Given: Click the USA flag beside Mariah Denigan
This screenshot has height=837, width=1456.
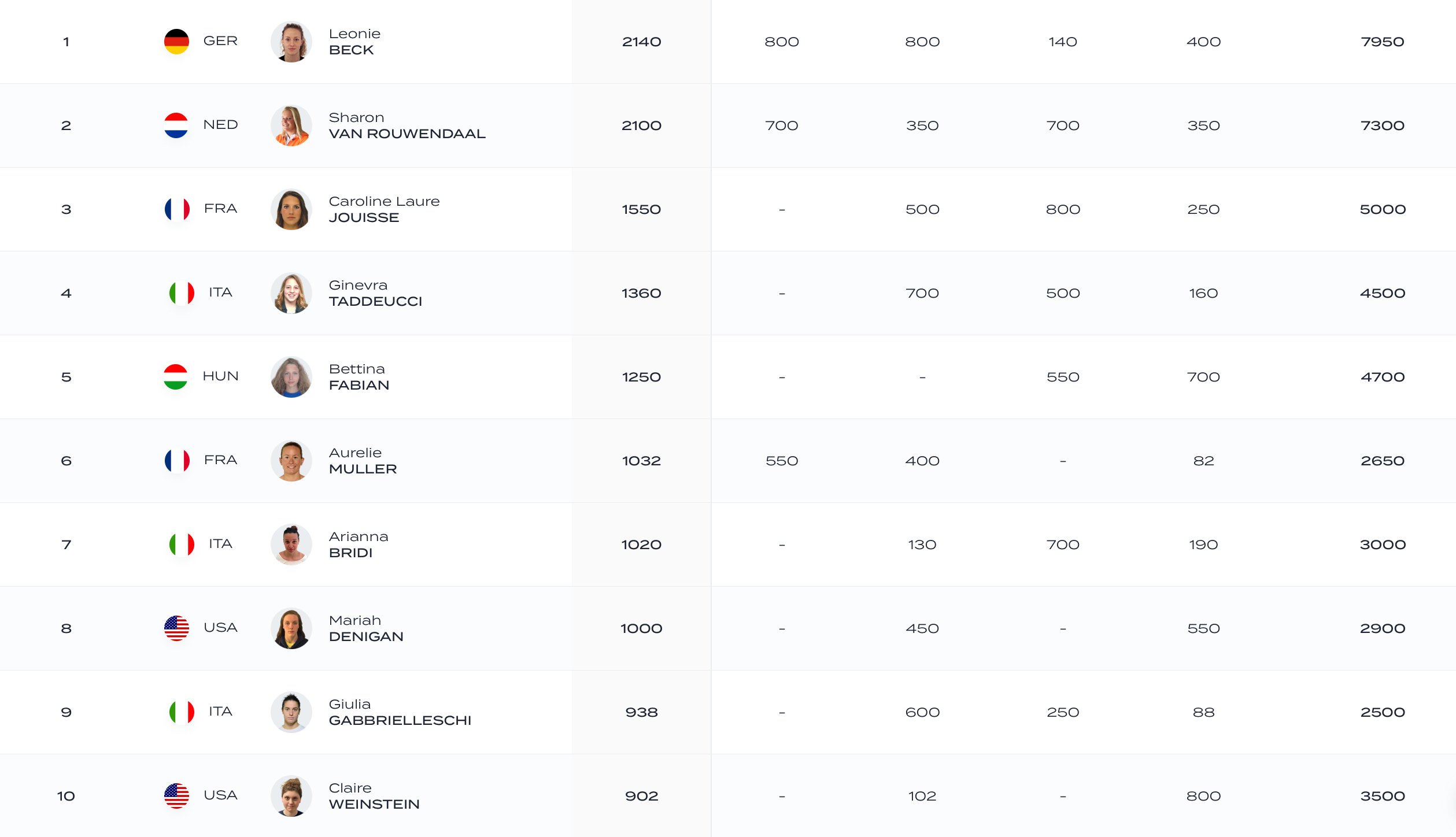Looking at the screenshot, I should point(176,628).
